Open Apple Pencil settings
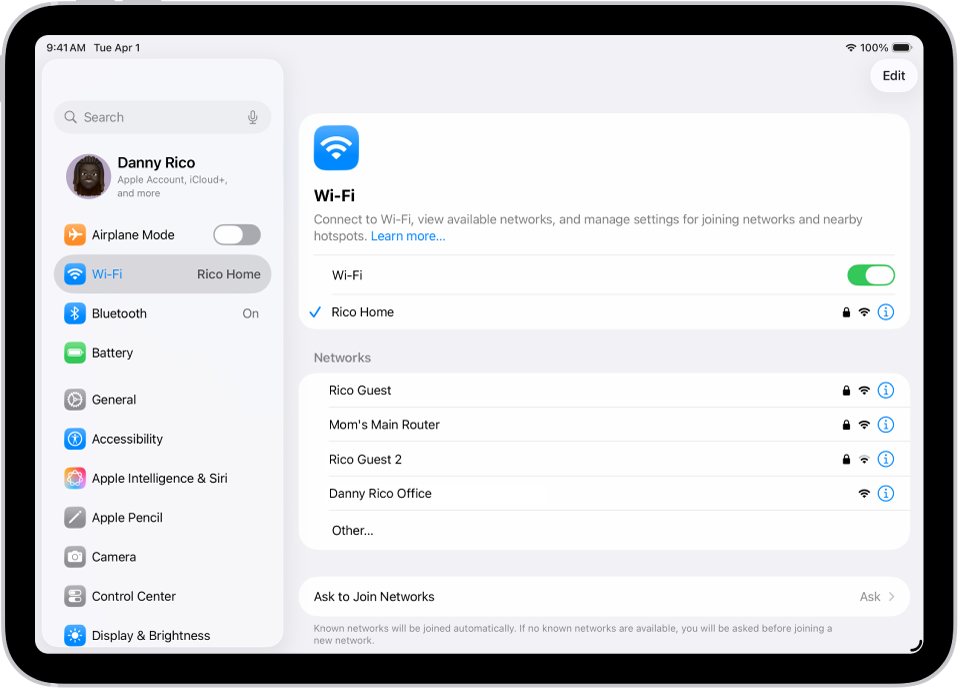The width and height of the screenshot is (960, 690). click(162, 517)
